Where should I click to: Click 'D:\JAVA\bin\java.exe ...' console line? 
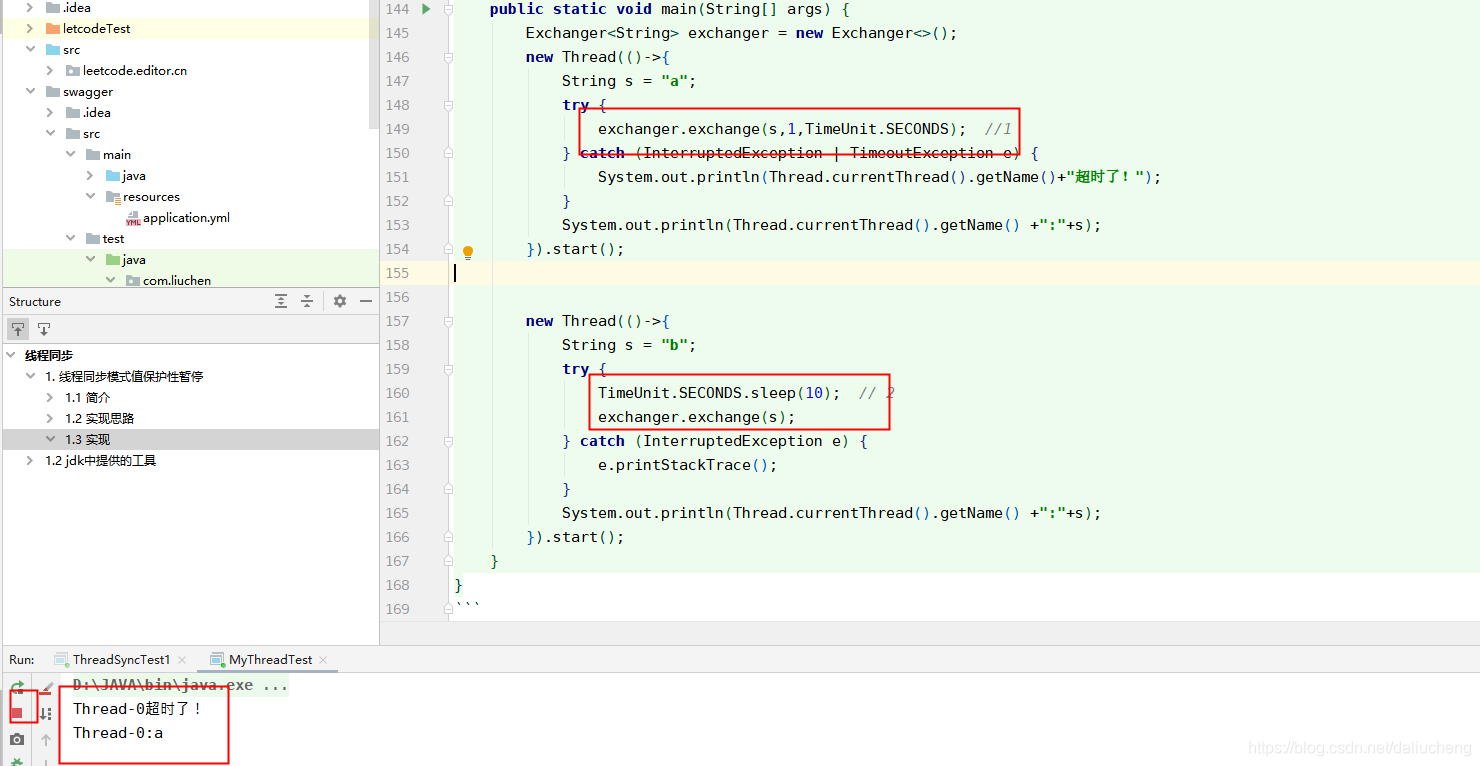click(180, 686)
